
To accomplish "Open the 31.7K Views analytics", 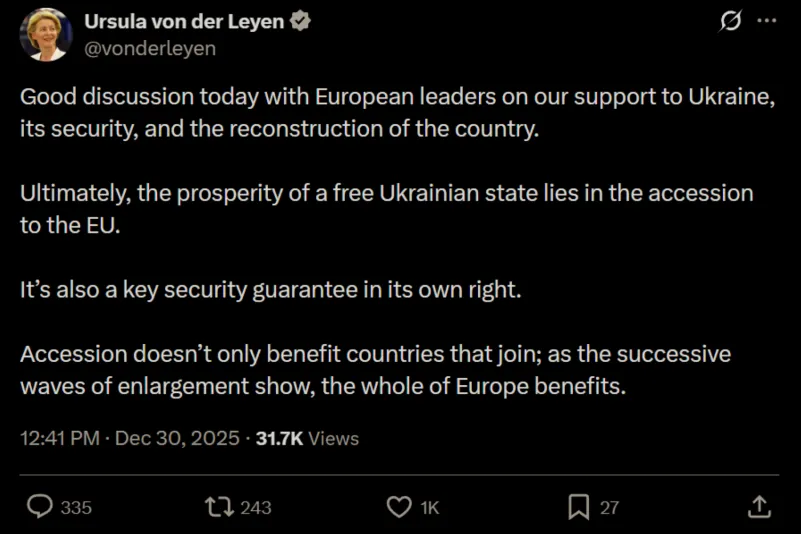I will coord(309,438).
